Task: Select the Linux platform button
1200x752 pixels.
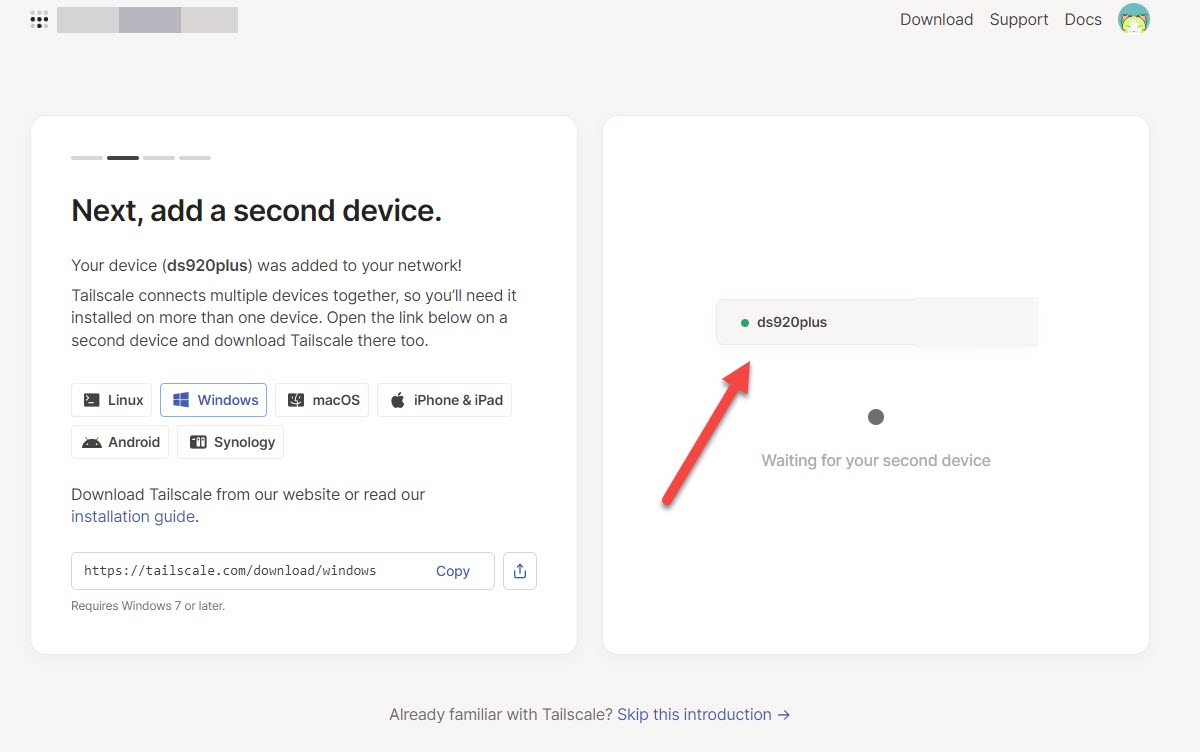Action: (x=112, y=400)
